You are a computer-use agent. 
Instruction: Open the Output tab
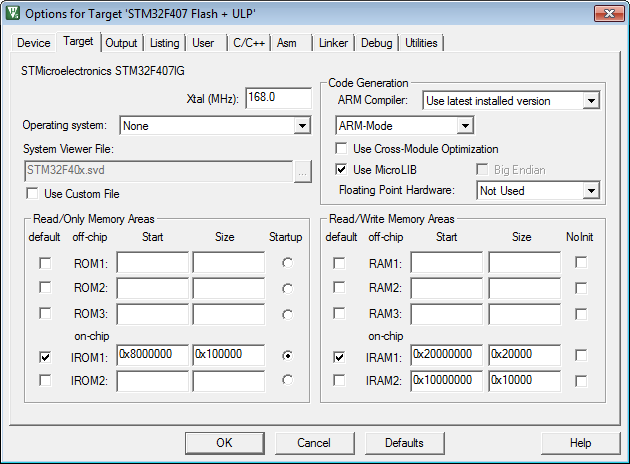[x=121, y=43]
